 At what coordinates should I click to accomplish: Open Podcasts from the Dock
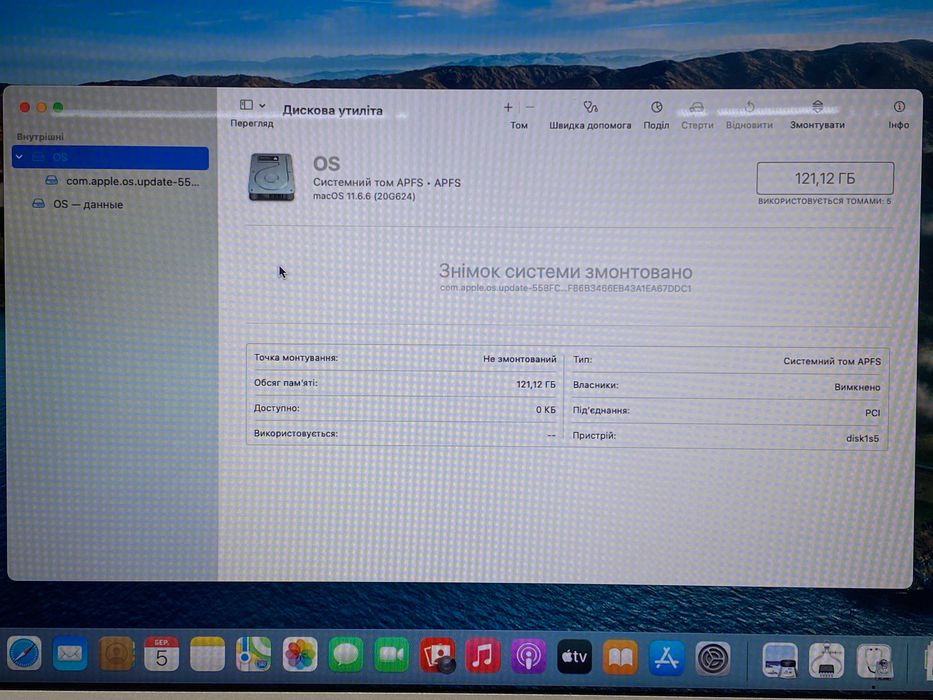528,656
